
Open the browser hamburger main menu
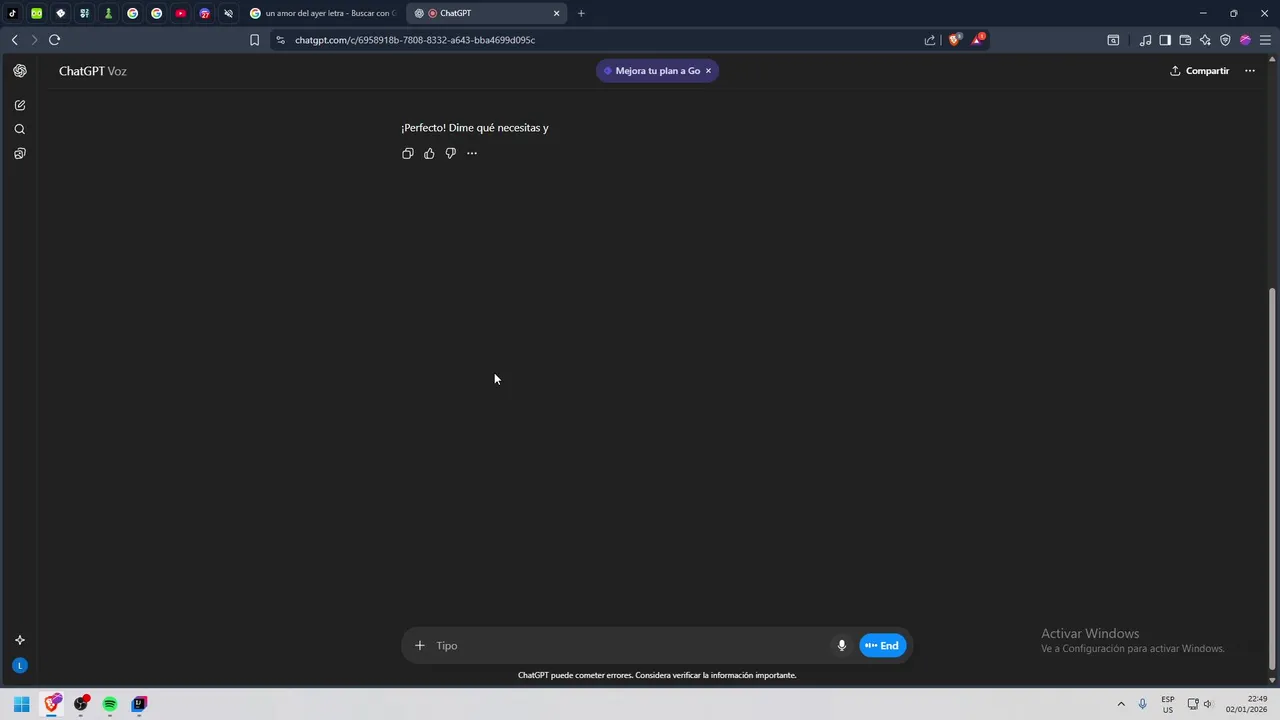pyautogui.click(x=1265, y=40)
